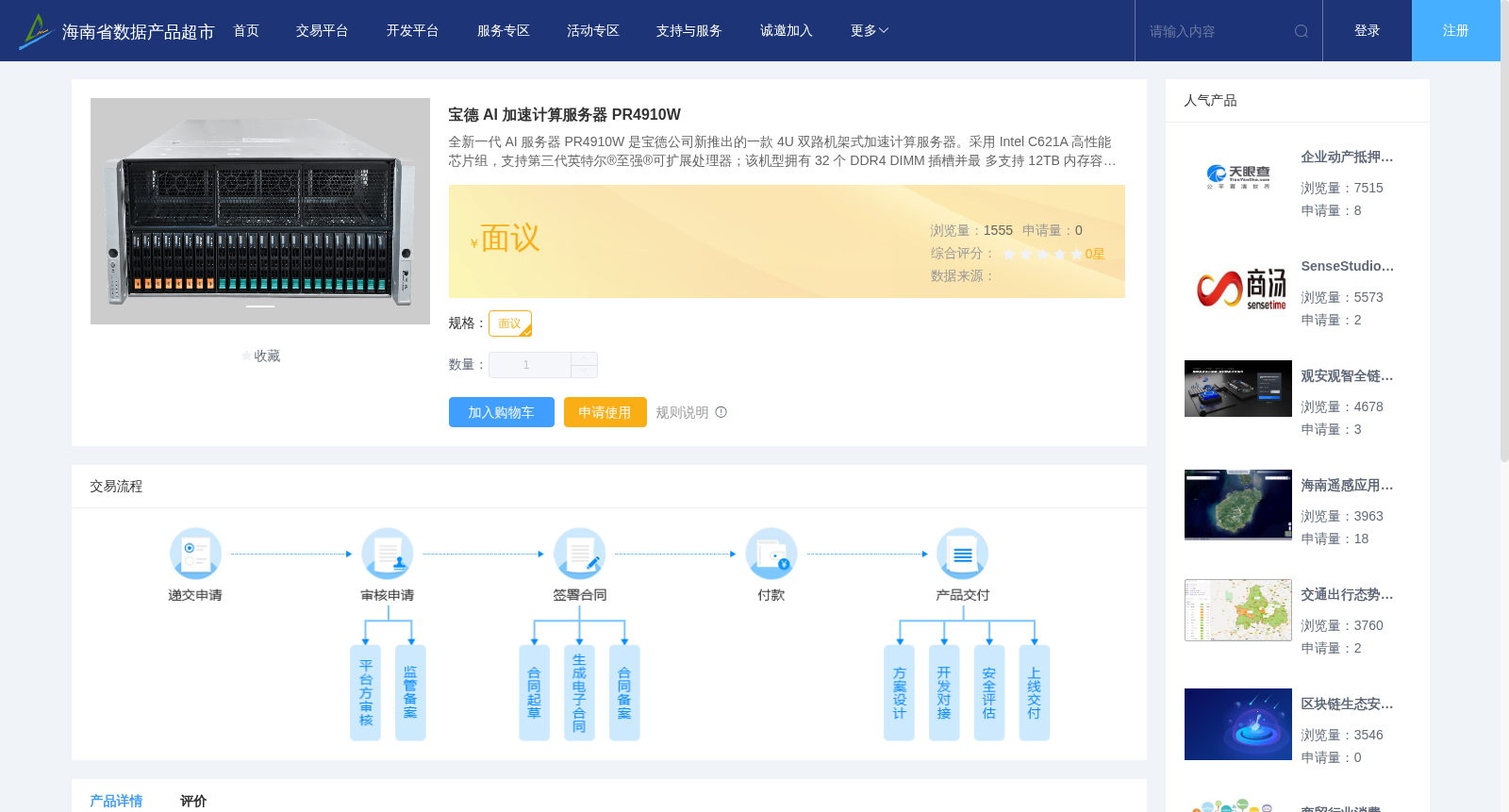The width and height of the screenshot is (1509, 812).
Task: Open the SenseStudio product title
Action: pyautogui.click(x=1347, y=267)
